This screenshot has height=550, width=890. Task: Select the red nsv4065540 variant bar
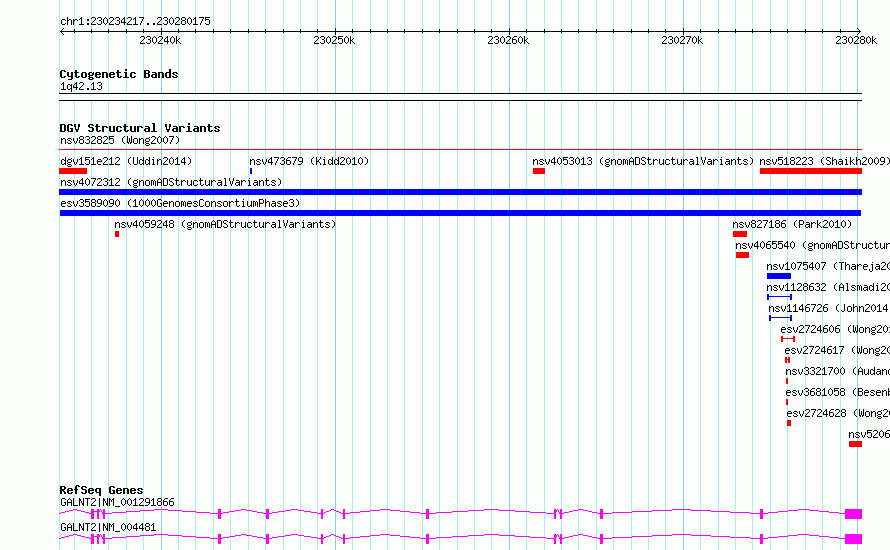pos(742,255)
